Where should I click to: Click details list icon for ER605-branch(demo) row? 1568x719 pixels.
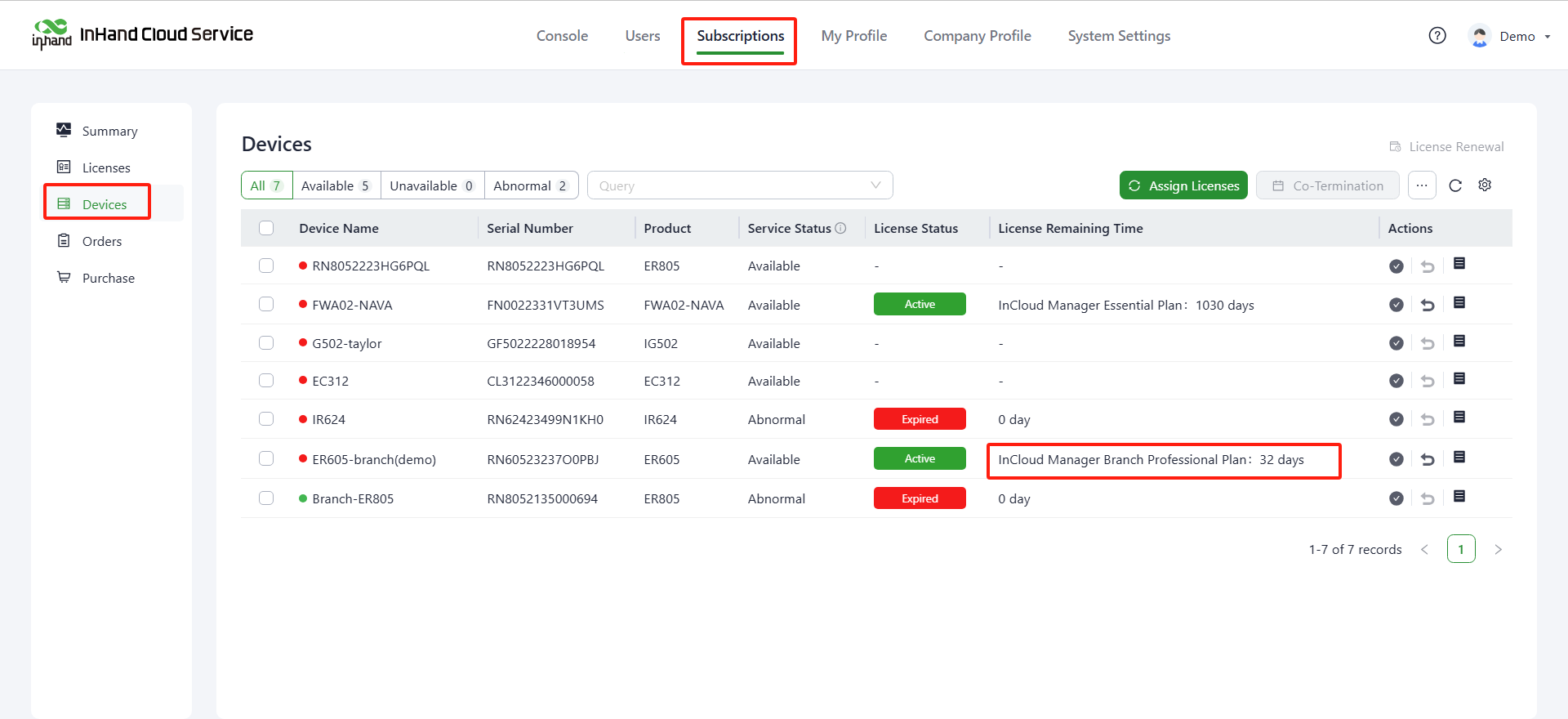click(x=1459, y=458)
